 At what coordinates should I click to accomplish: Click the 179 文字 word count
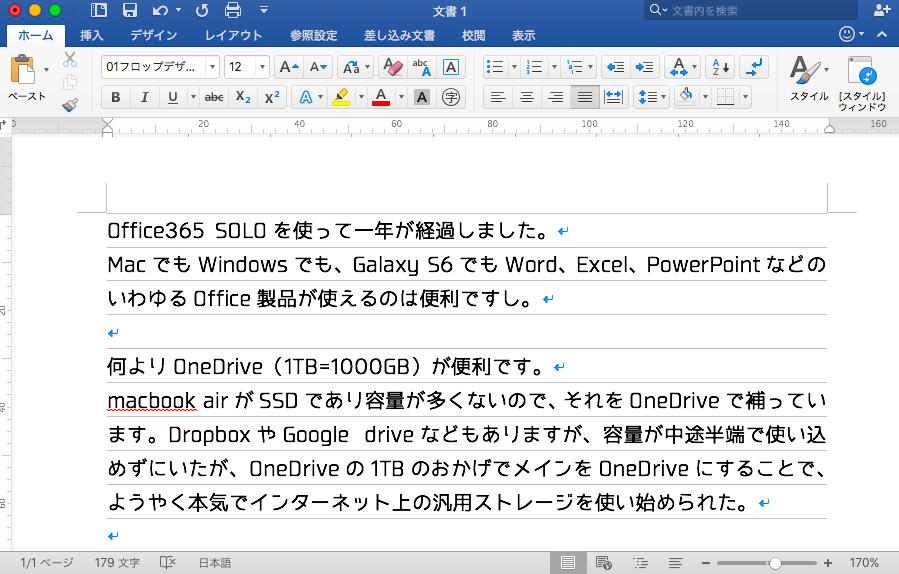[117, 563]
